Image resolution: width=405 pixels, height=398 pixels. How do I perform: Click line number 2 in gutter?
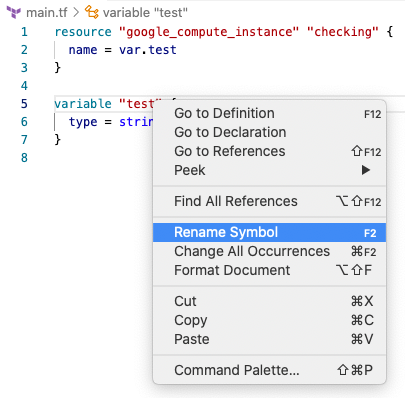pyautogui.click(x=24, y=50)
